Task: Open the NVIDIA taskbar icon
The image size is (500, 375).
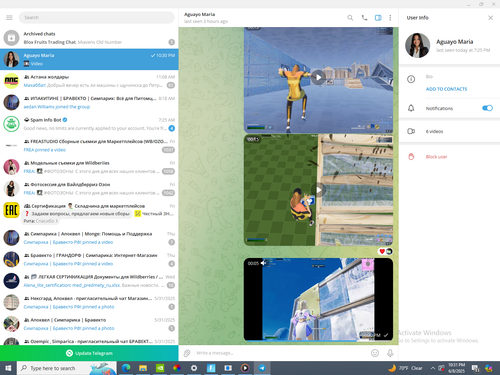Action: click(x=160, y=368)
